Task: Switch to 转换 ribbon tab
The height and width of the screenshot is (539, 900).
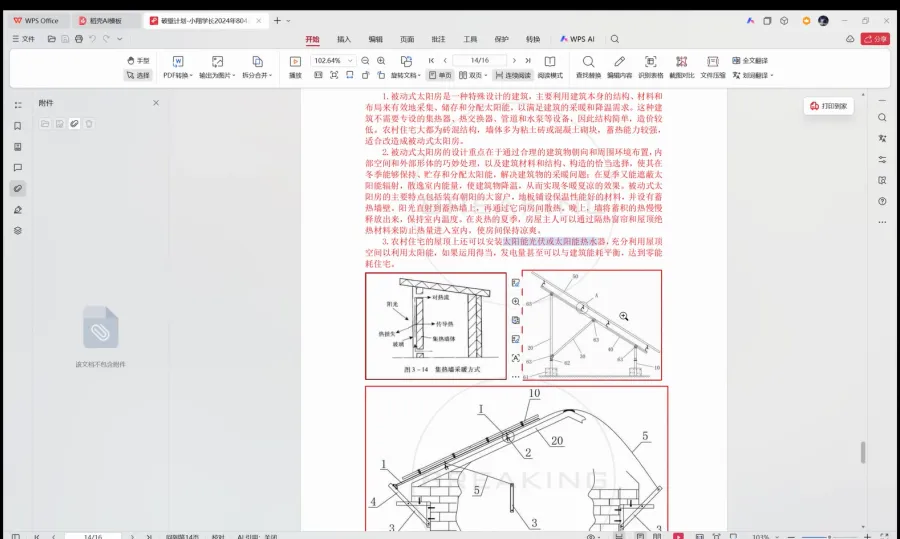Action: (x=533, y=39)
